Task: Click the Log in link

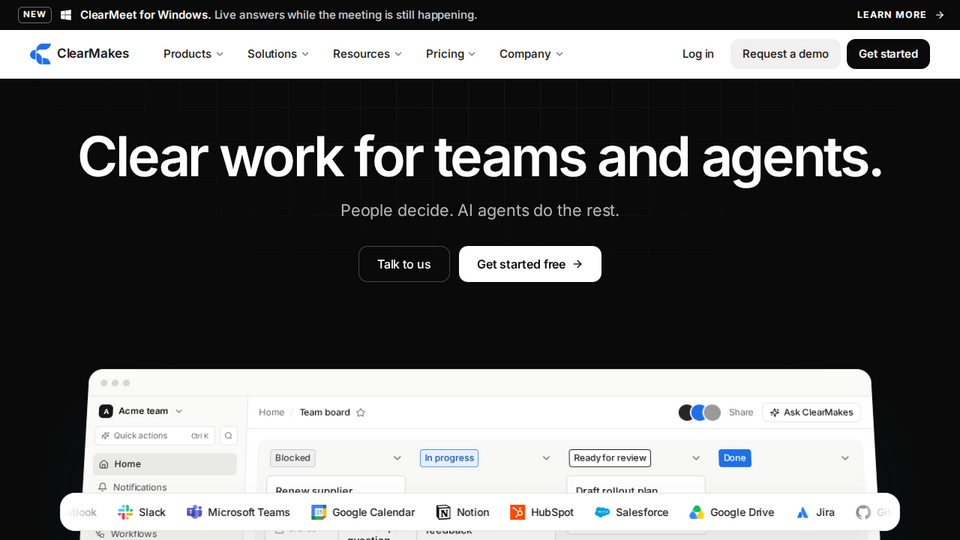Action: (698, 54)
